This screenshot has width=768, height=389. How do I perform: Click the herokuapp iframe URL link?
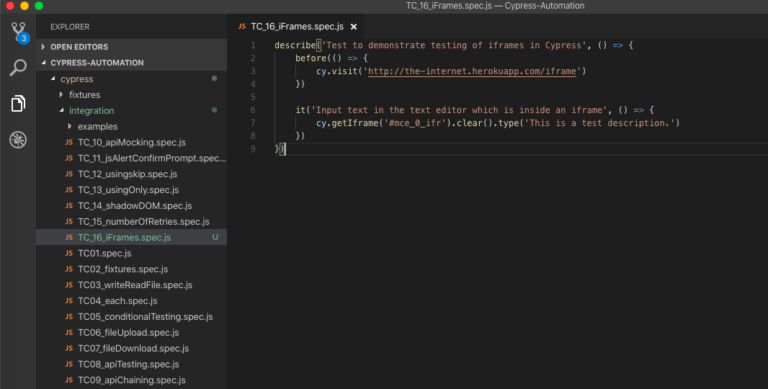click(x=472, y=71)
